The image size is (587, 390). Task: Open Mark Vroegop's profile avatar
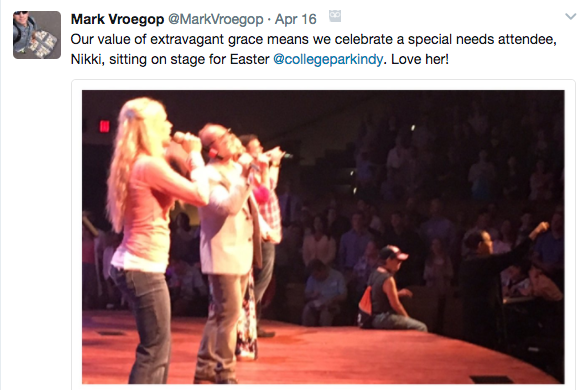pyautogui.click(x=37, y=35)
